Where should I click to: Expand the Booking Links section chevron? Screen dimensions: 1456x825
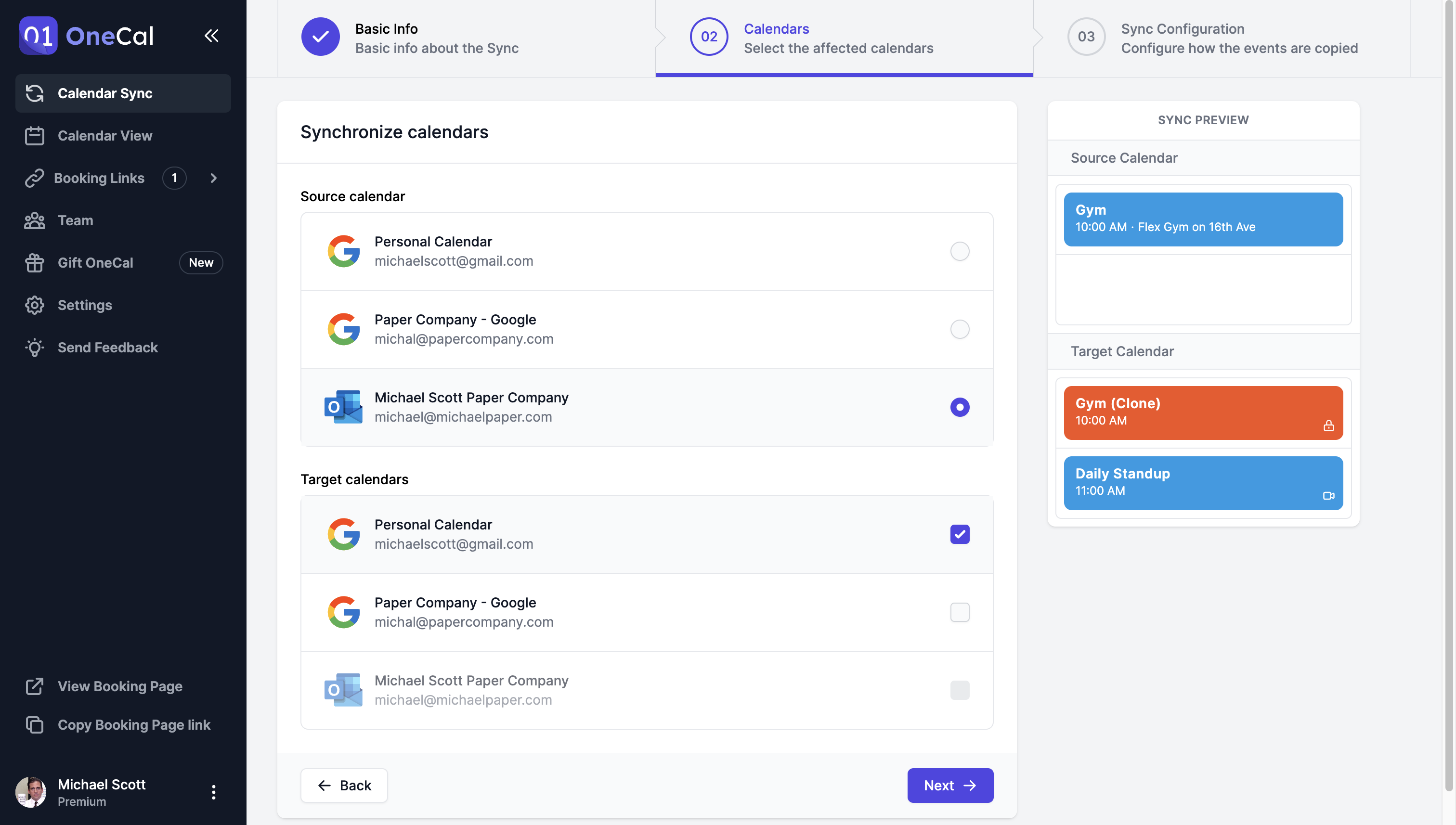click(x=213, y=177)
